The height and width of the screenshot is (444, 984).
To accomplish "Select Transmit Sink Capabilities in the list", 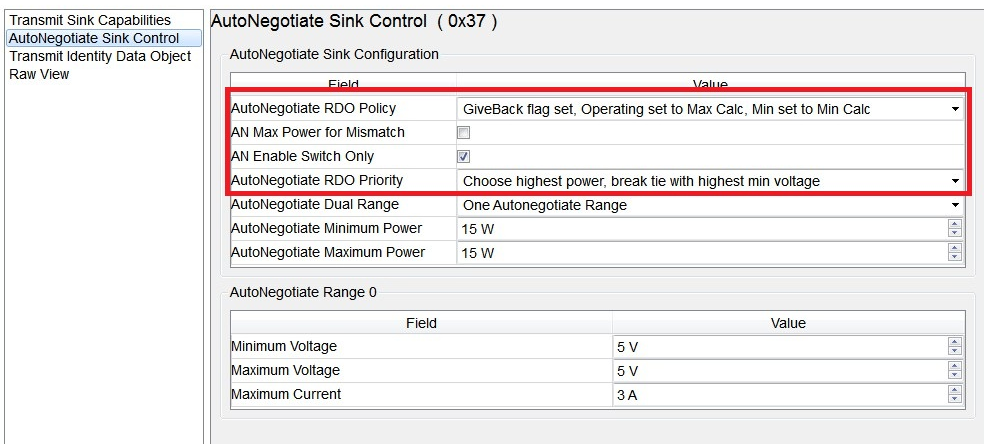I will (90, 20).
